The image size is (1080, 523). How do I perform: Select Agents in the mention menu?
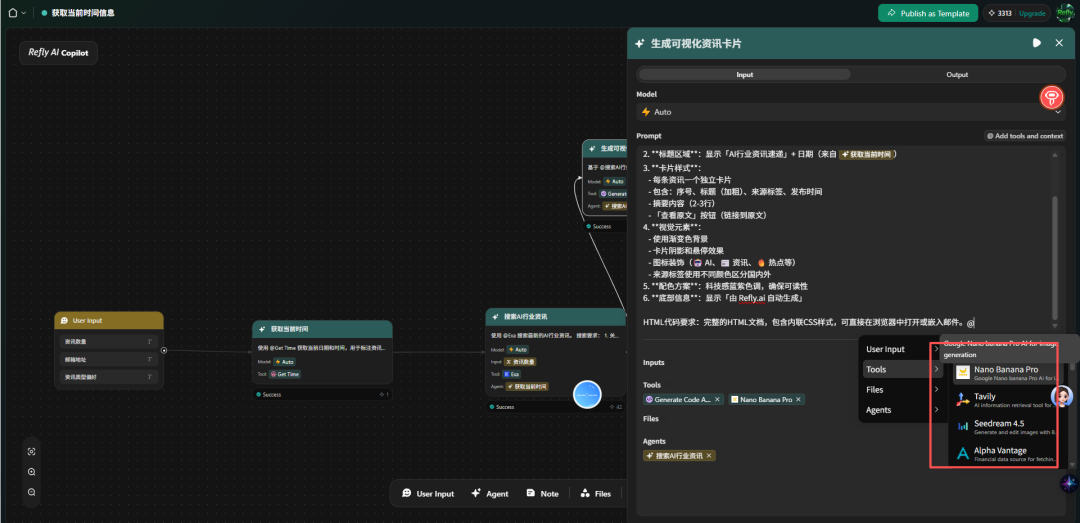[x=878, y=410]
